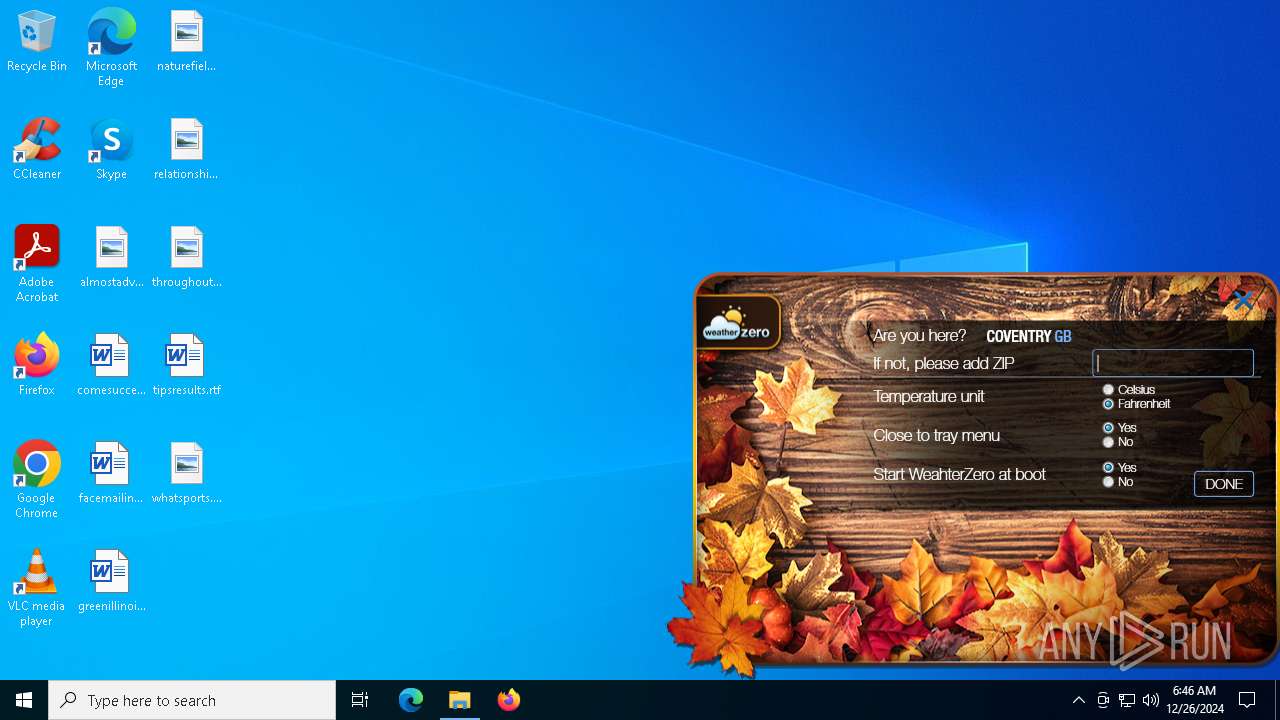The image size is (1280, 720).
Task: Launch Microsoft Edge from desktop shortcut
Action: coord(111,47)
